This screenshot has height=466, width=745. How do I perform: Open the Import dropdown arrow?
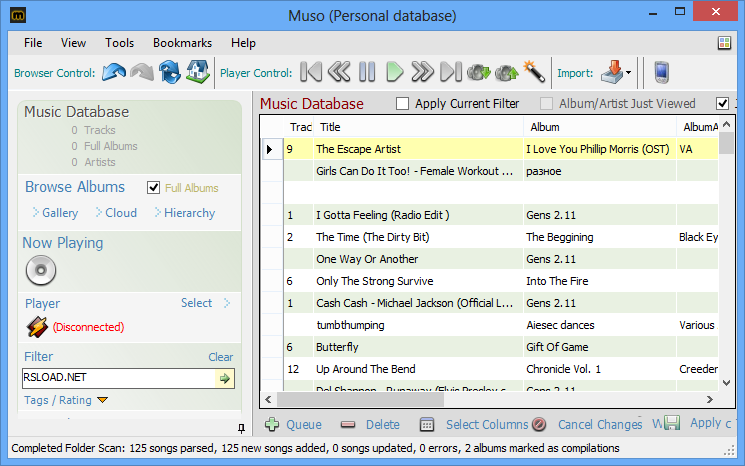pyautogui.click(x=629, y=73)
